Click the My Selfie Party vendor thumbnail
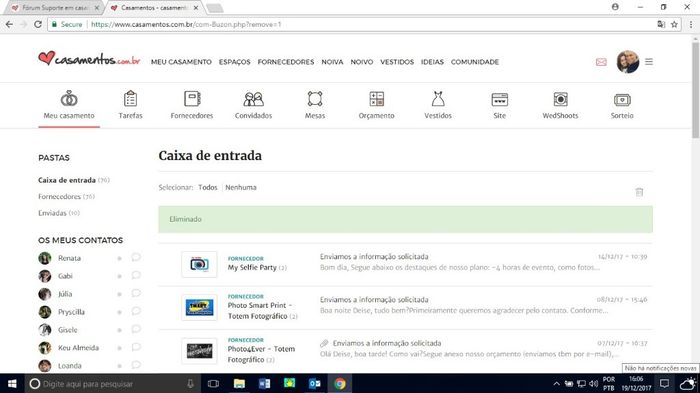The height and width of the screenshot is (393, 700). tap(199, 264)
